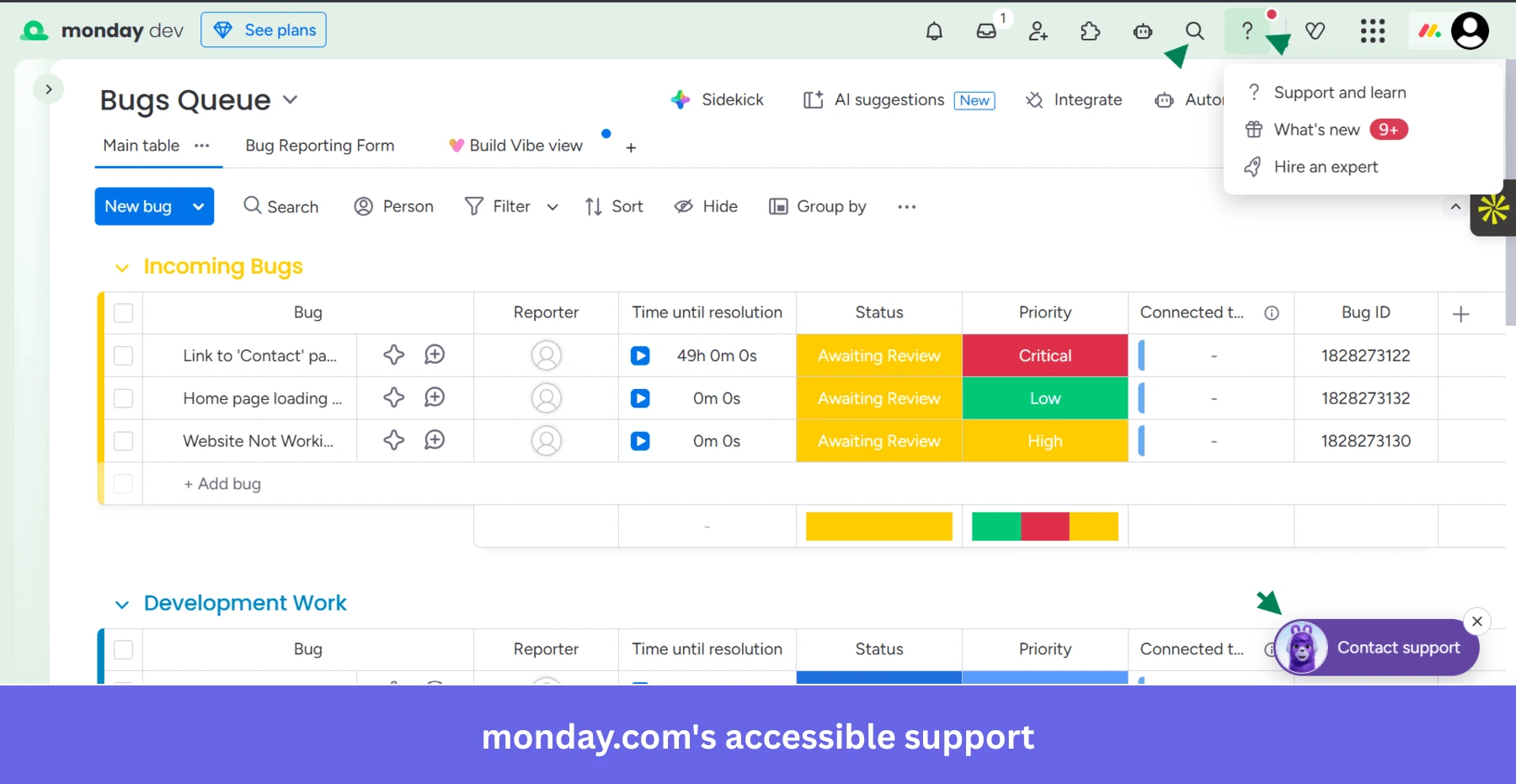The height and width of the screenshot is (784, 1516).
Task: Open the autopilot robot icon in top bar
Action: pos(1143,31)
